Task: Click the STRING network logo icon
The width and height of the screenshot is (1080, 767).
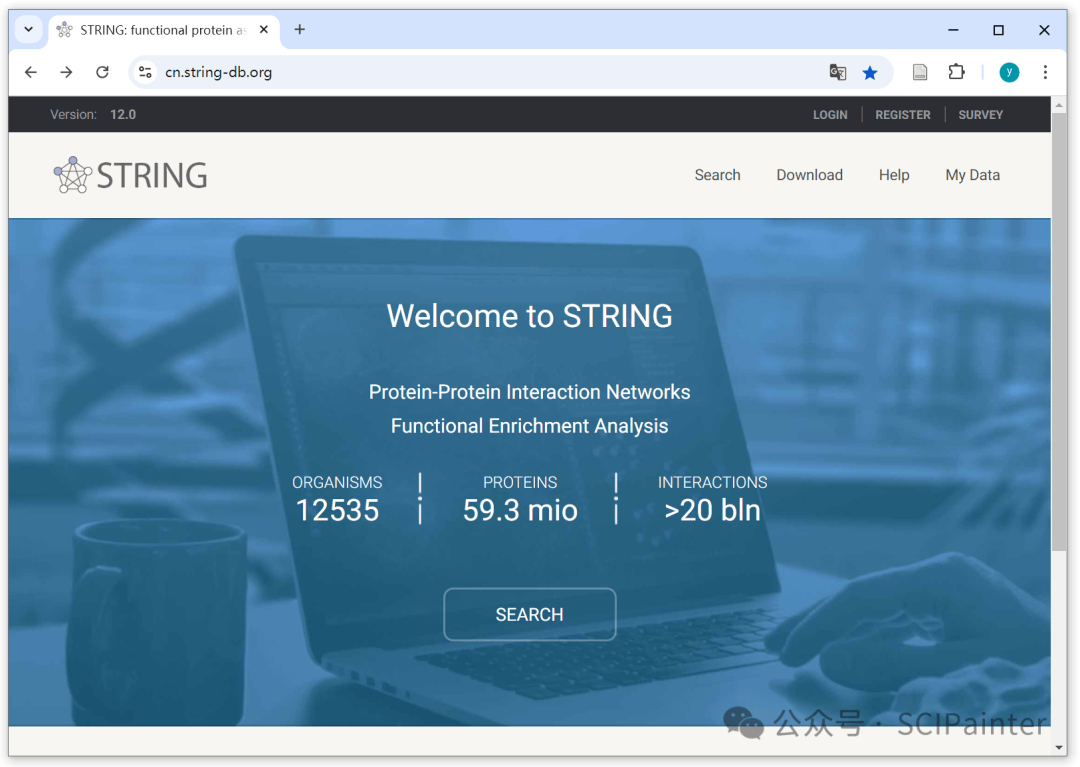Action: (73, 175)
